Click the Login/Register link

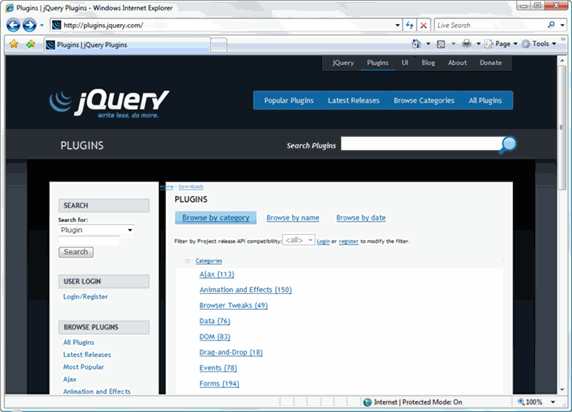(85, 296)
